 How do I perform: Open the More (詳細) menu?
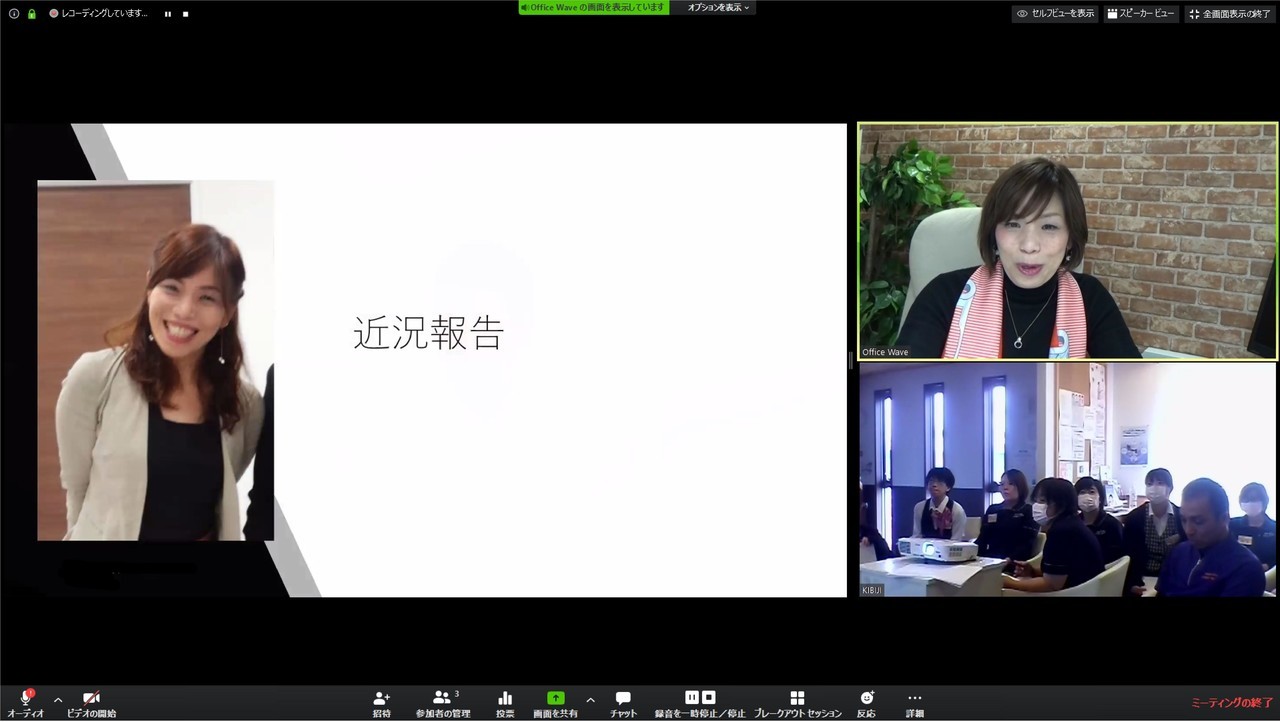[x=914, y=699]
